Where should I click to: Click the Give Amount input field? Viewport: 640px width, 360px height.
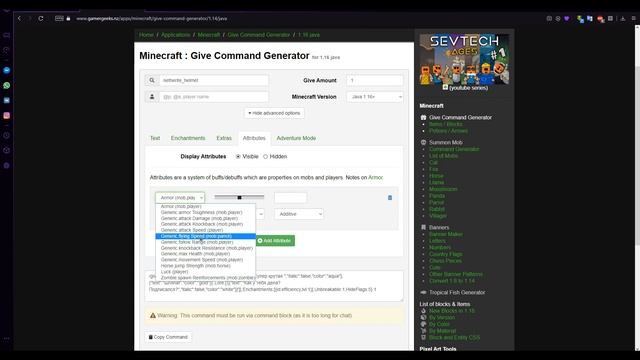375,80
